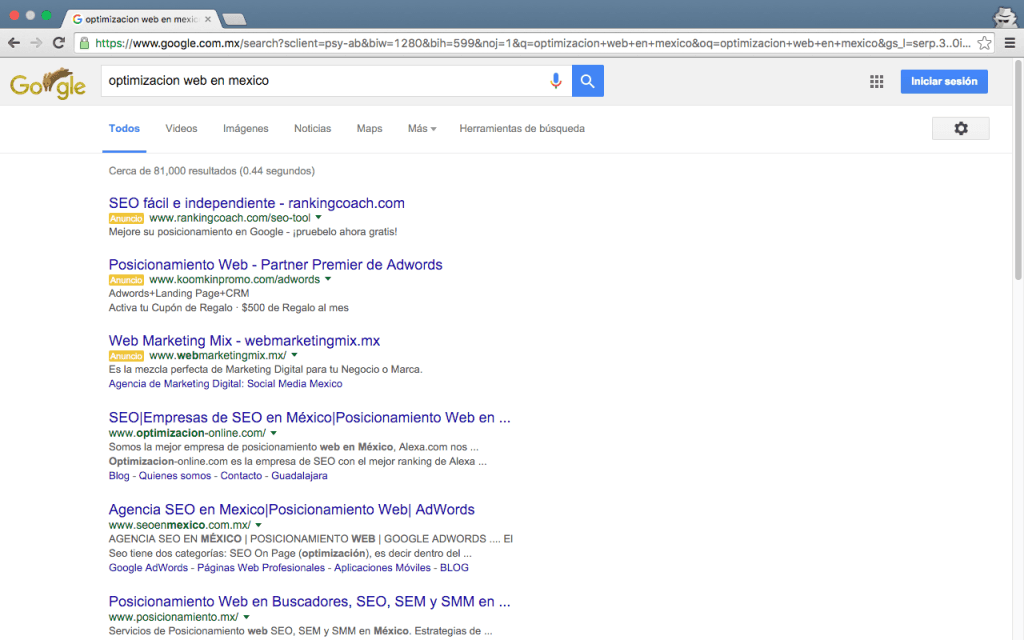Bookmark page with the star icon
The image size is (1024, 640).
tap(984, 43)
